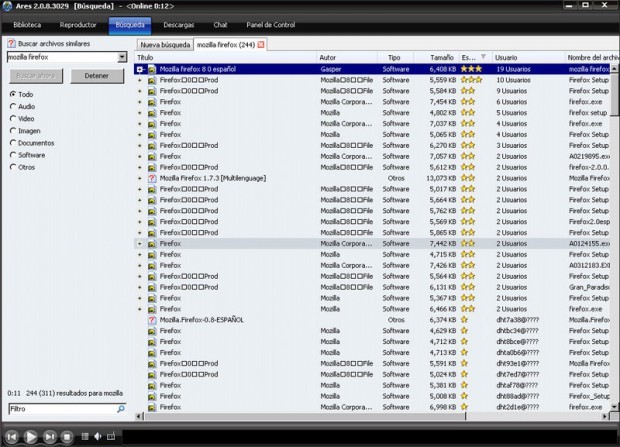Click the sort arrow in Es... column header

click(484, 57)
